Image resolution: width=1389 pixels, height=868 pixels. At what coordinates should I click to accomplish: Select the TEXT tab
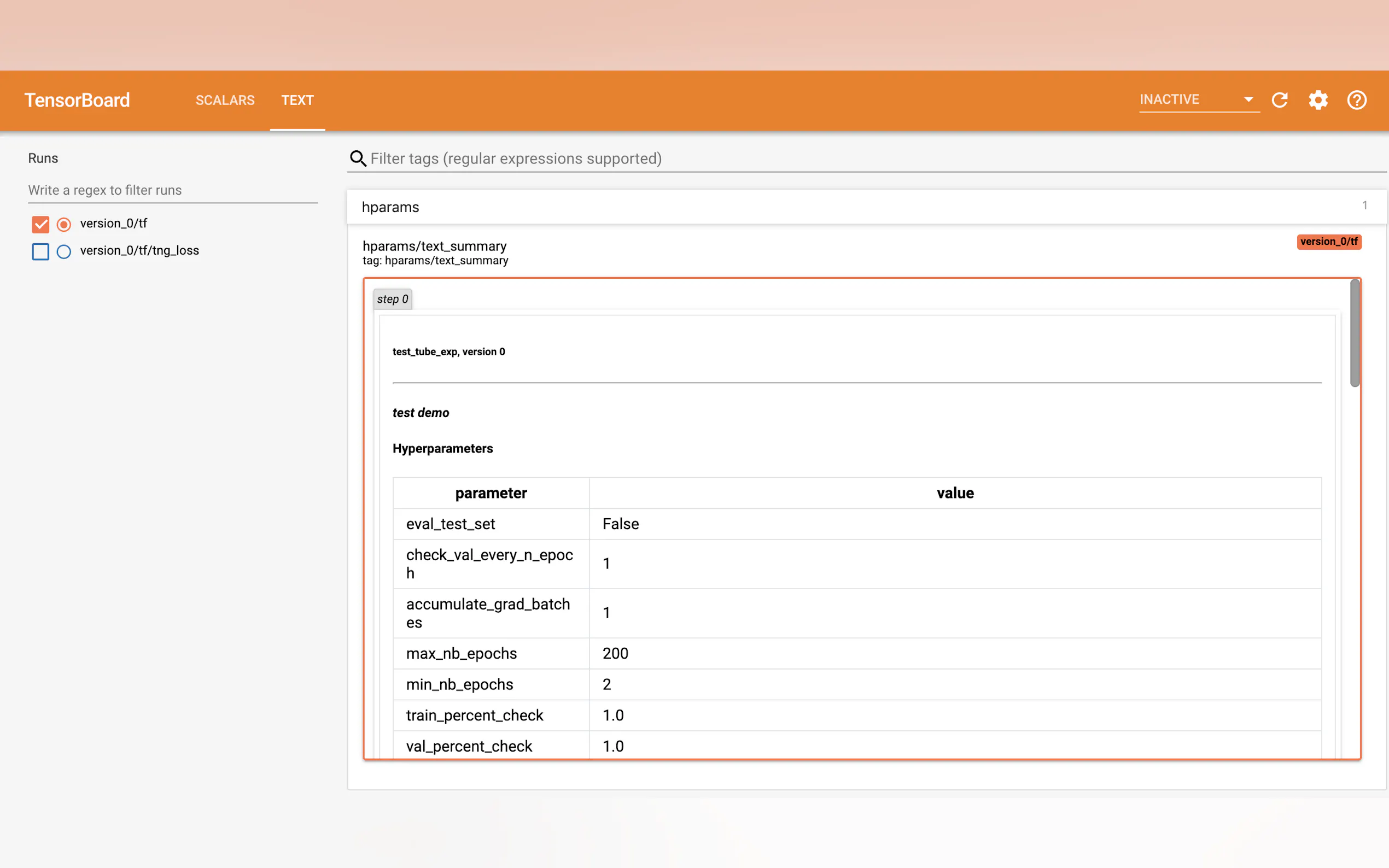click(297, 100)
